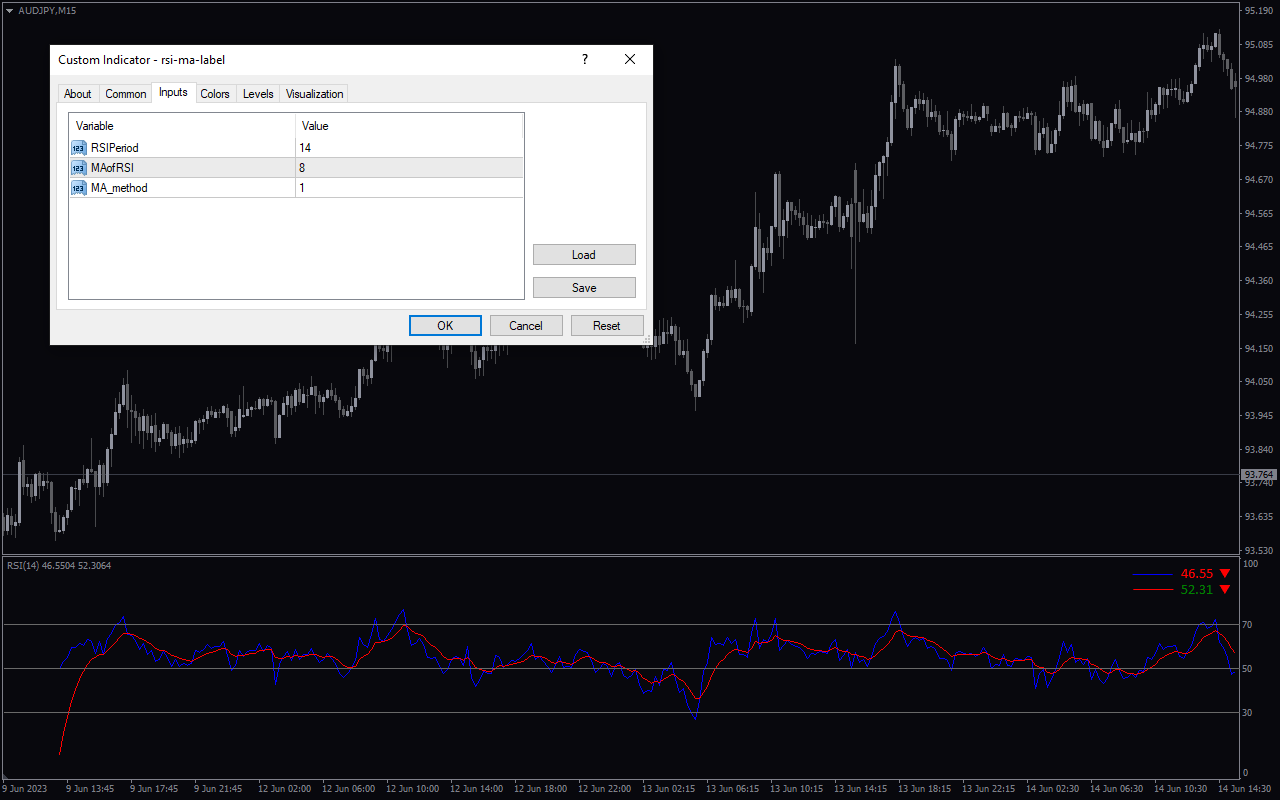Click the 95.190 price axis label
This screenshot has width=1280, height=800.
pos(1259,11)
